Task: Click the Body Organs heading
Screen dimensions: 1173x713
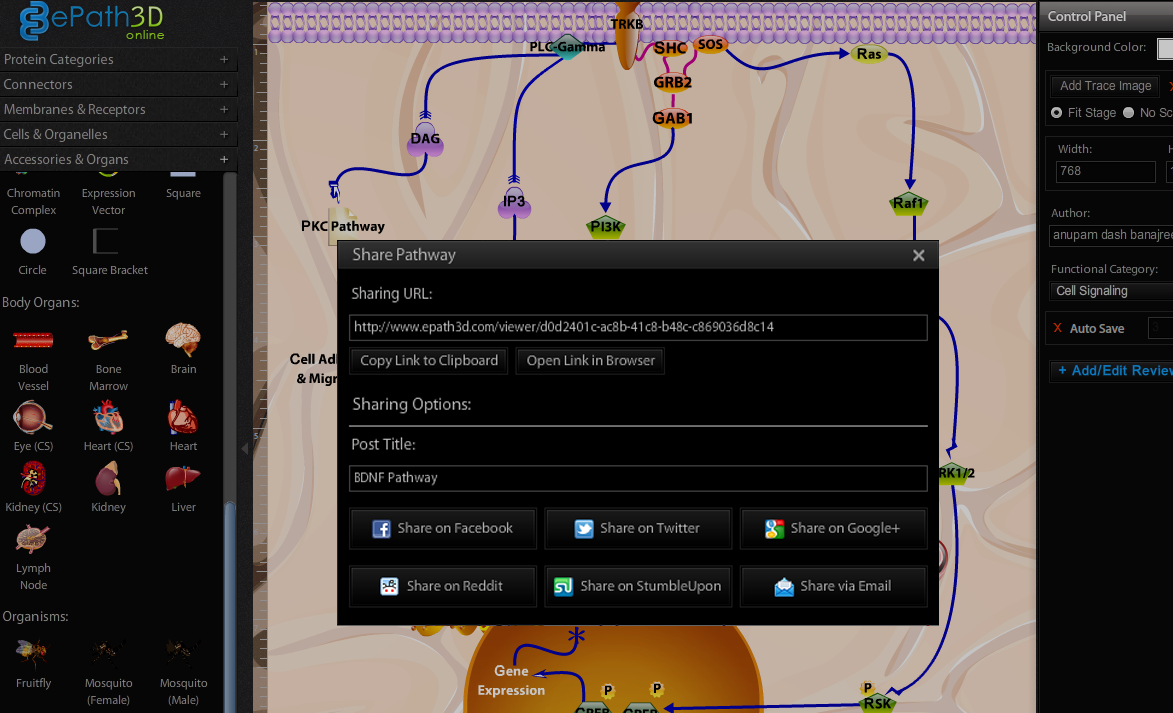Action: [40, 303]
